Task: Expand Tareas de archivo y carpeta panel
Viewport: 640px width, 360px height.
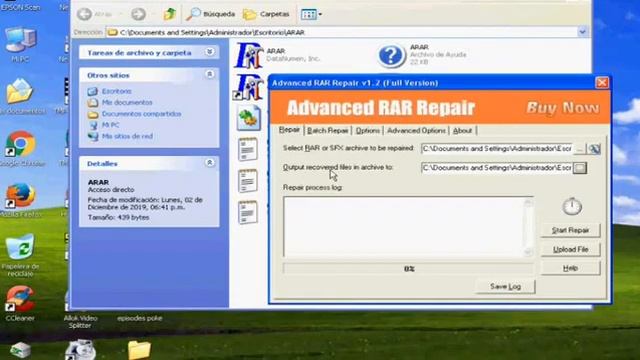Action: (209, 52)
